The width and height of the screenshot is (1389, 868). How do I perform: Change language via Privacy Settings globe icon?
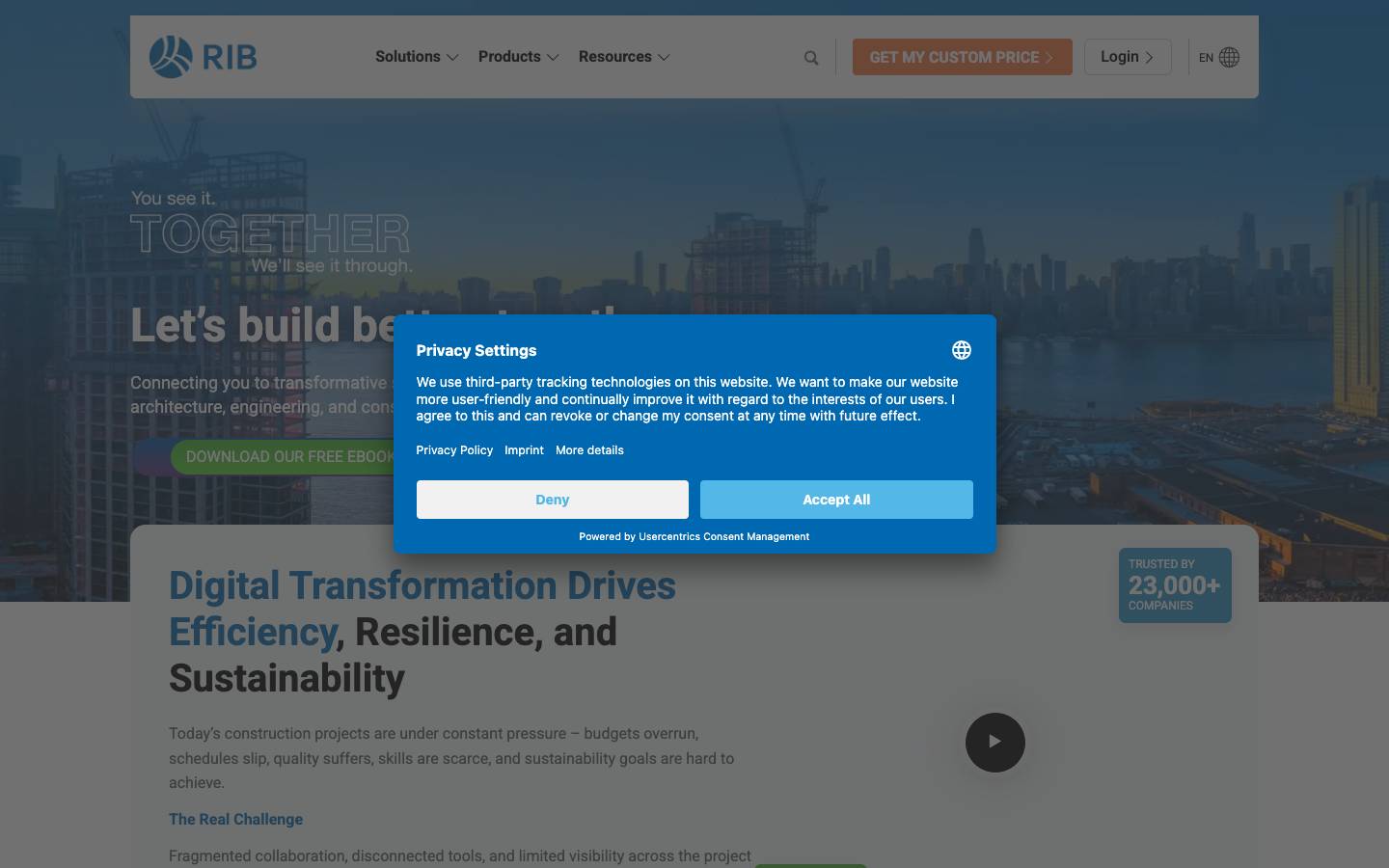[x=962, y=350]
